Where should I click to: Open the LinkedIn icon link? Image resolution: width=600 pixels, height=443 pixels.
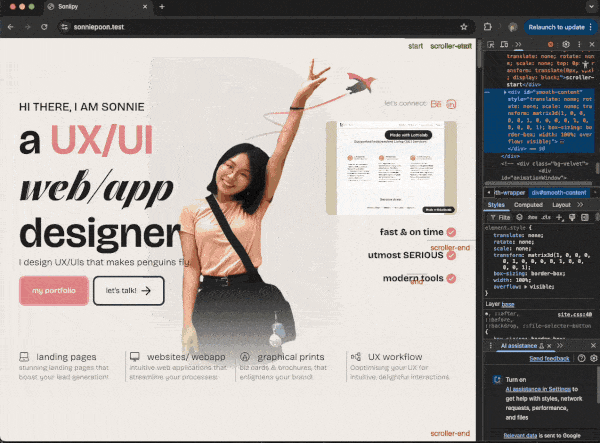451,104
